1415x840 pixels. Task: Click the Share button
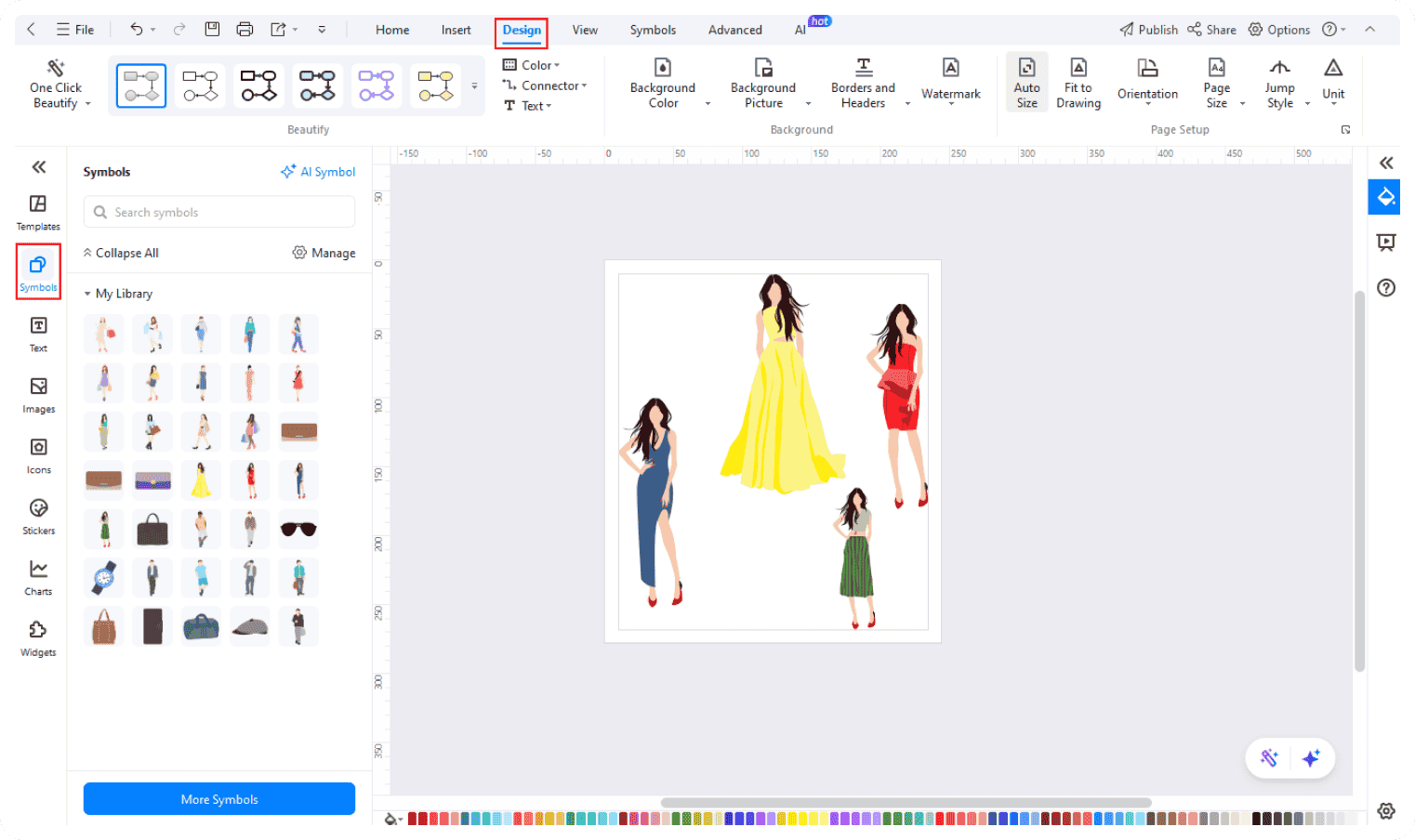click(x=1211, y=30)
